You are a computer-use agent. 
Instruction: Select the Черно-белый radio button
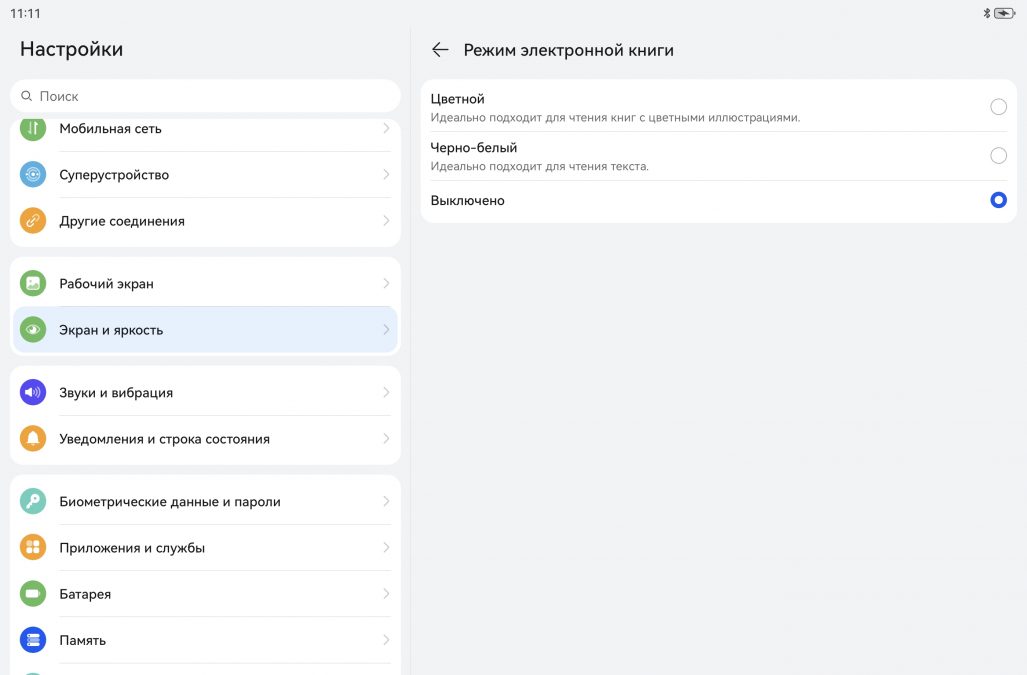(998, 156)
